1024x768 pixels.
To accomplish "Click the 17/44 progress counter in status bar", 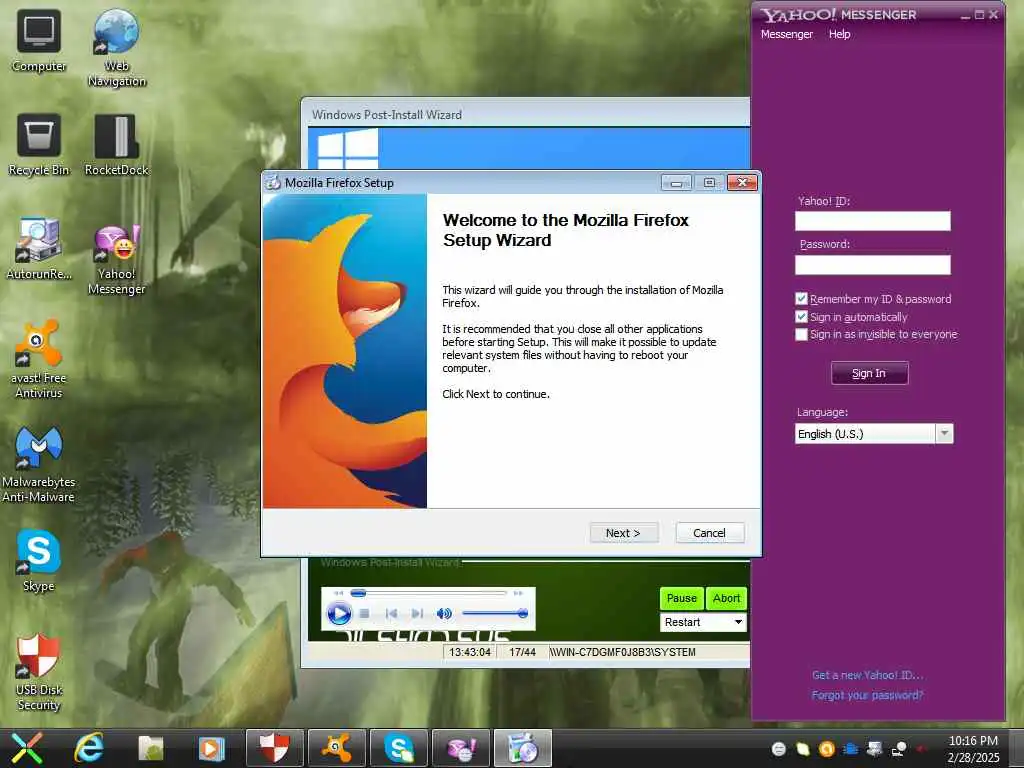I will point(522,652).
